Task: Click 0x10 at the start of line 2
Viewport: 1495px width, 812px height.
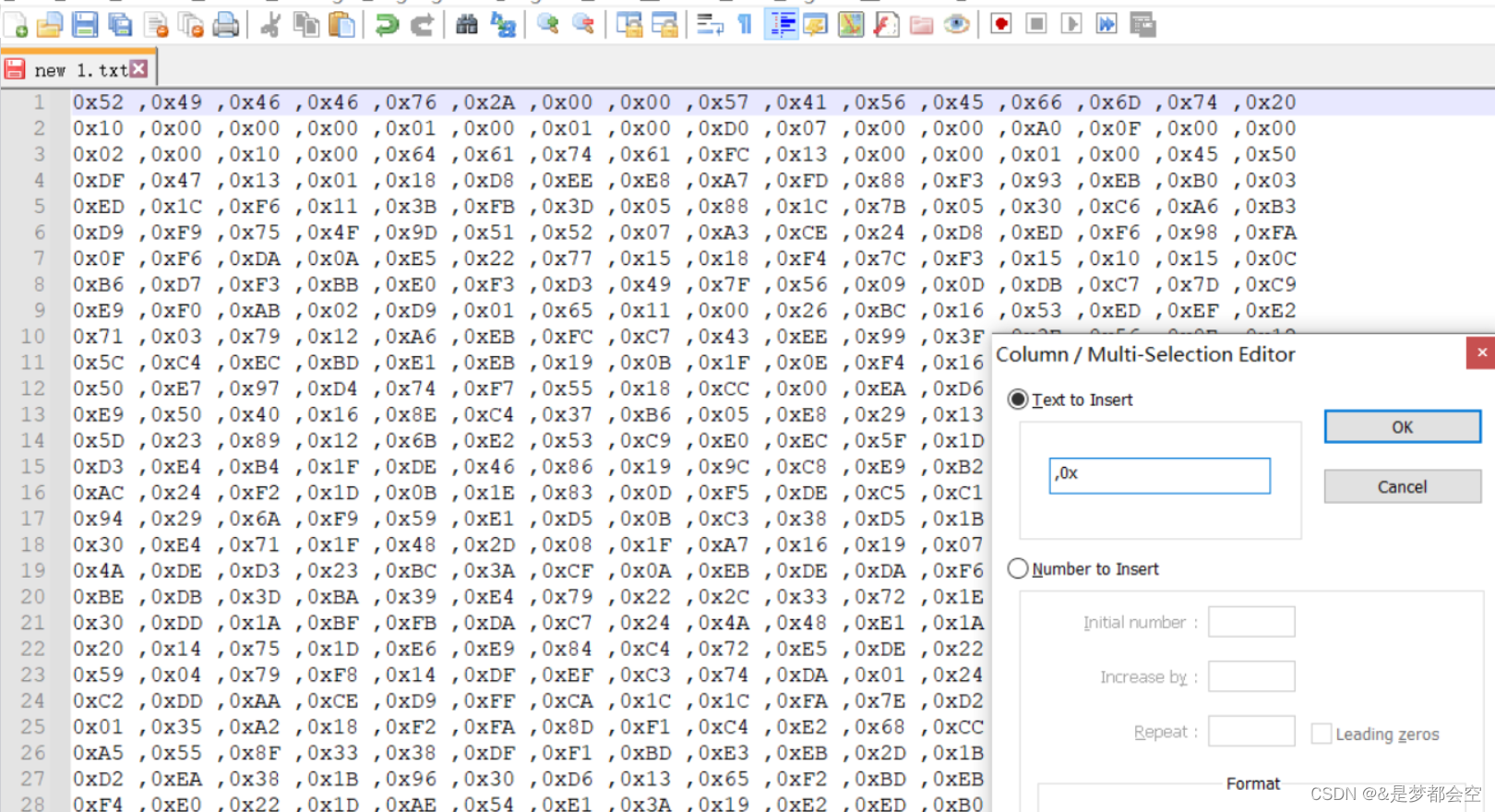Action: pyautogui.click(x=98, y=128)
